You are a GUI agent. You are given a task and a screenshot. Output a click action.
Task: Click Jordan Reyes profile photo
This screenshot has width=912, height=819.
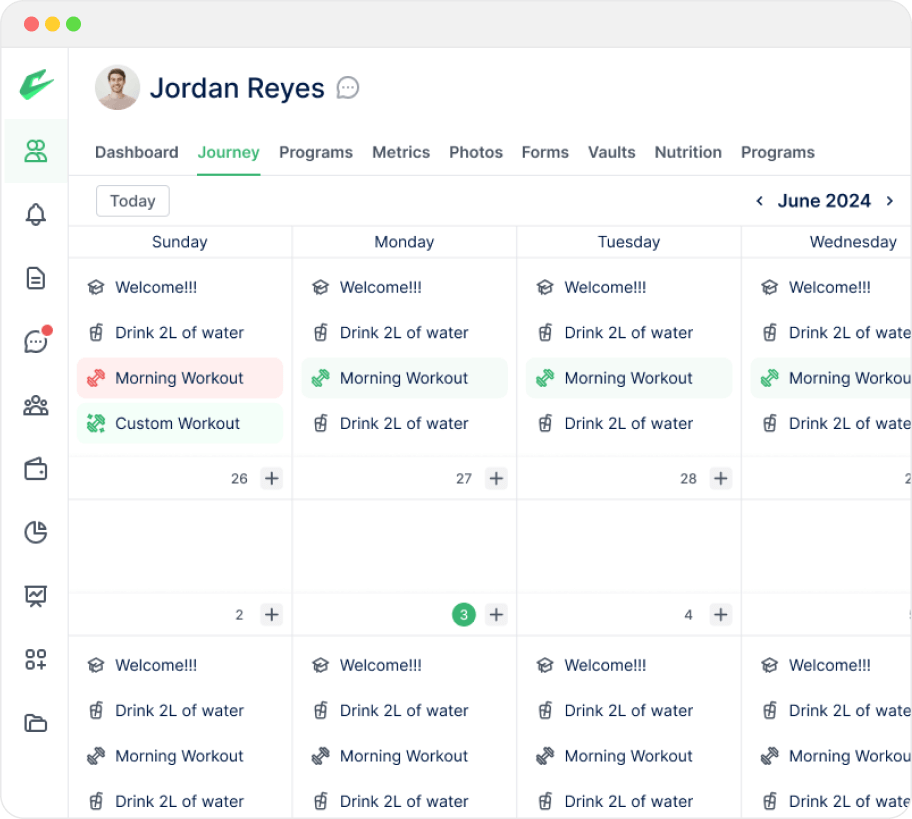coord(117,88)
